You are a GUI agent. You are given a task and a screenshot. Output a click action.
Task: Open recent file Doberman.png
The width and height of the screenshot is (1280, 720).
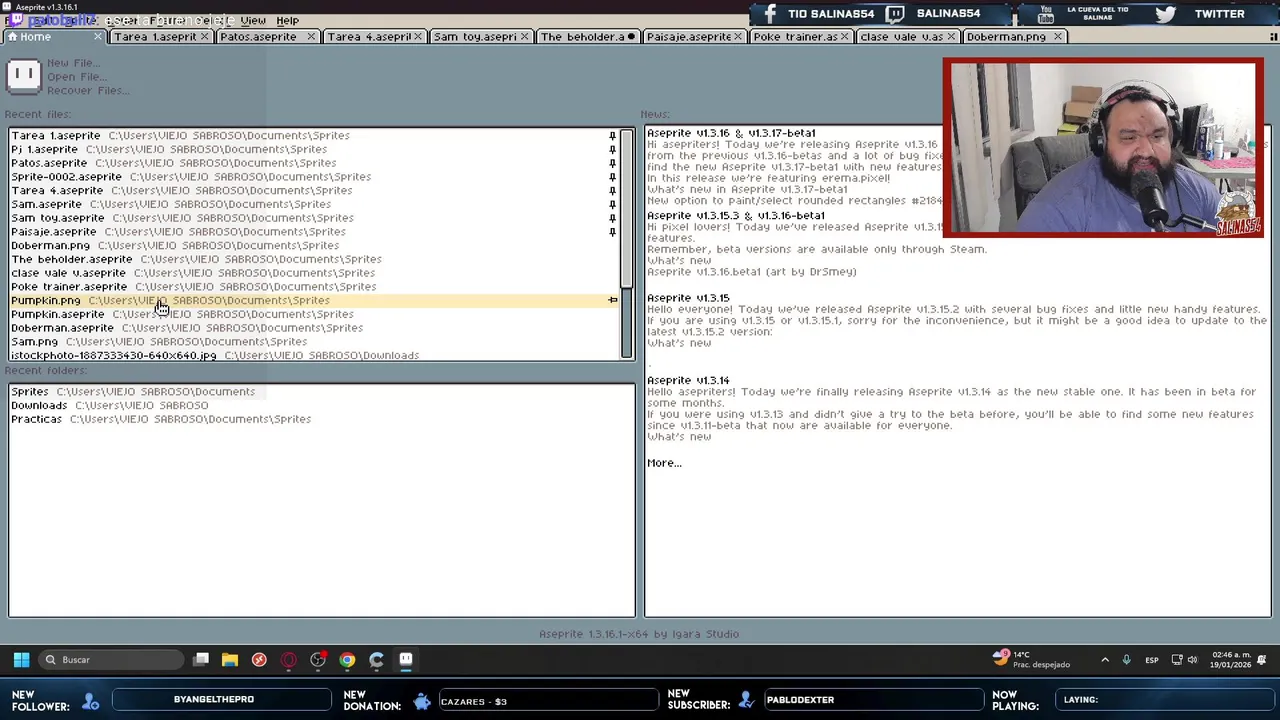(314, 245)
